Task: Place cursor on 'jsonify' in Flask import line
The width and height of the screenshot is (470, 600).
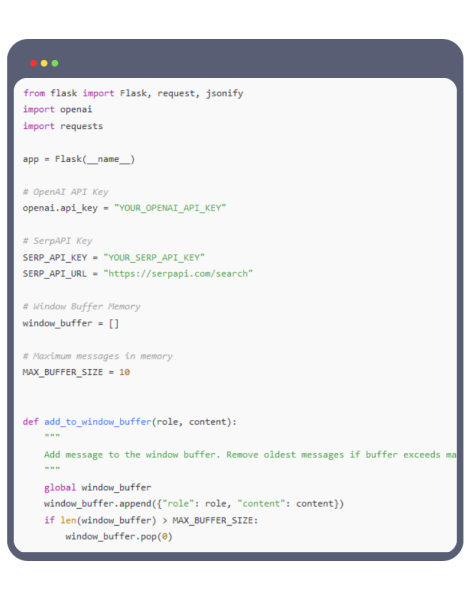Action: tap(225, 93)
